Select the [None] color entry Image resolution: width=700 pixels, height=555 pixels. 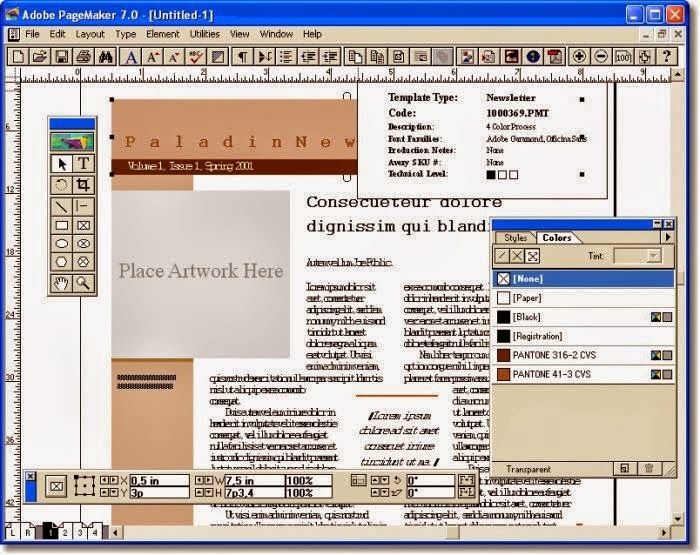click(x=583, y=279)
